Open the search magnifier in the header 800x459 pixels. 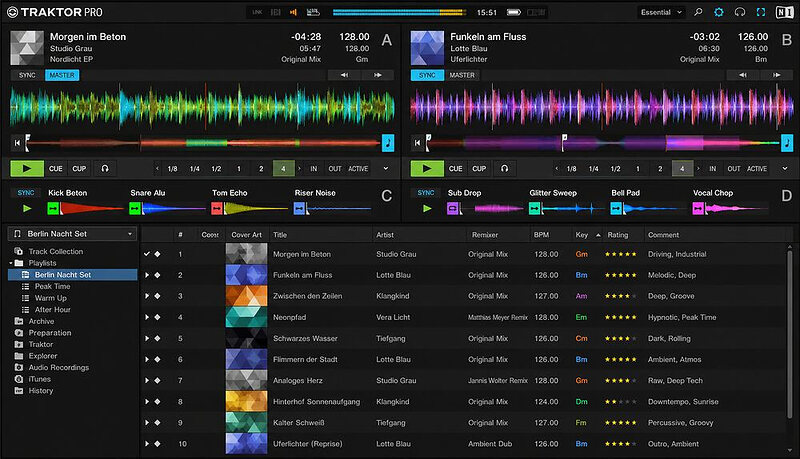pyautogui.click(x=697, y=12)
